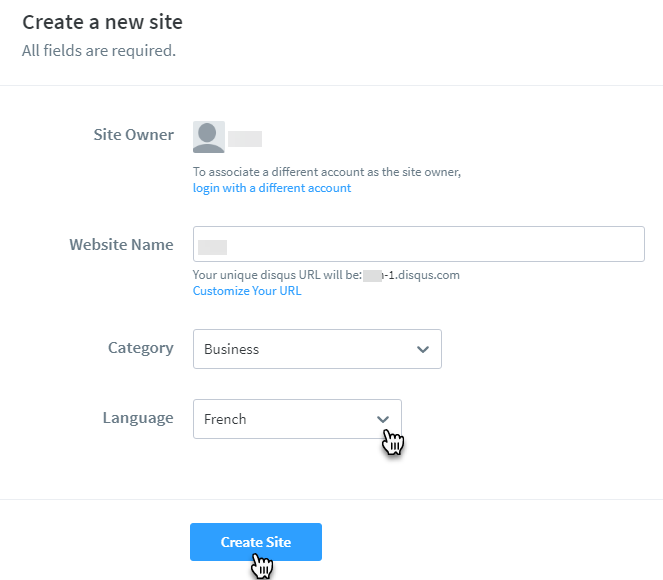This screenshot has width=663, height=580.
Task: Click "login with a different account" link
Action: click(x=272, y=188)
